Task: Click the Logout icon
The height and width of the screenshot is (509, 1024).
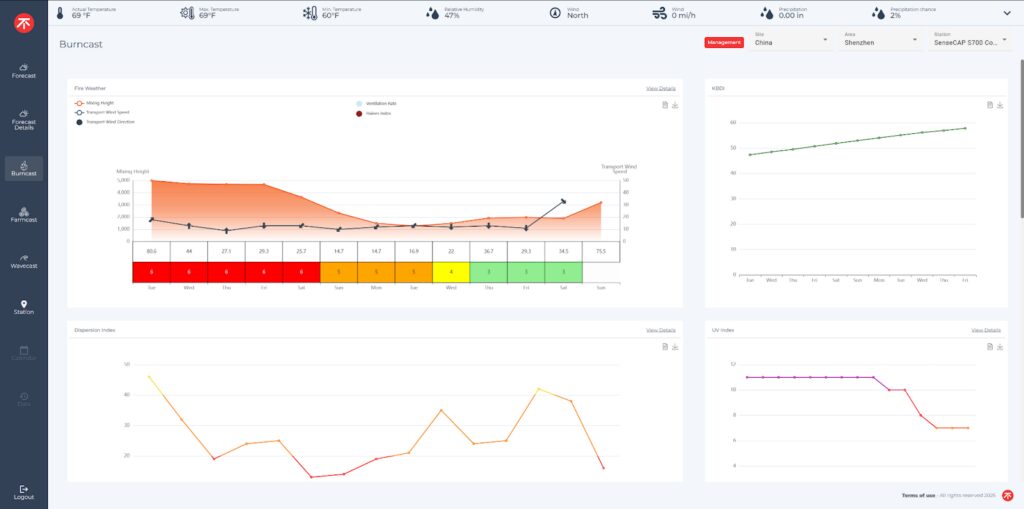Action: tap(23, 489)
